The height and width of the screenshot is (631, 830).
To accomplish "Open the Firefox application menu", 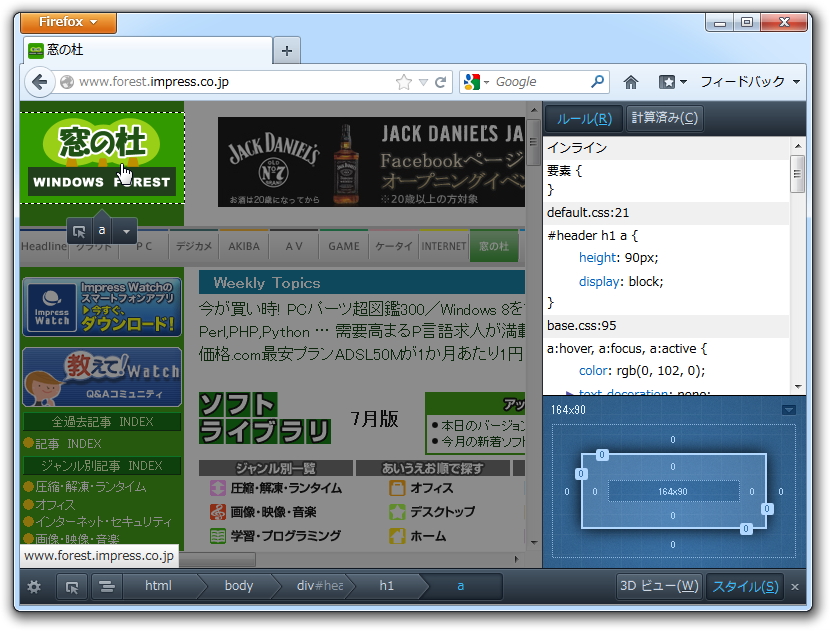I will (68, 22).
